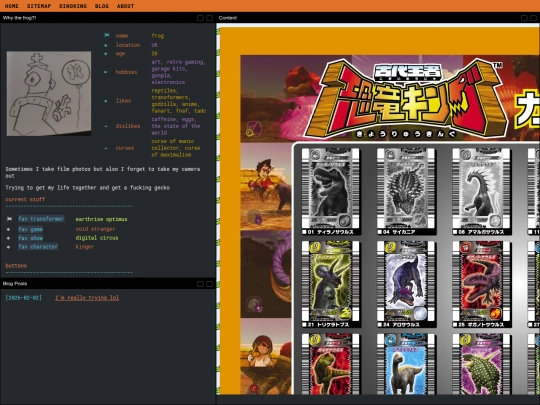
Task: Click the blue-background sauropod card in third row
Action: pyautogui.click(x=406, y=364)
